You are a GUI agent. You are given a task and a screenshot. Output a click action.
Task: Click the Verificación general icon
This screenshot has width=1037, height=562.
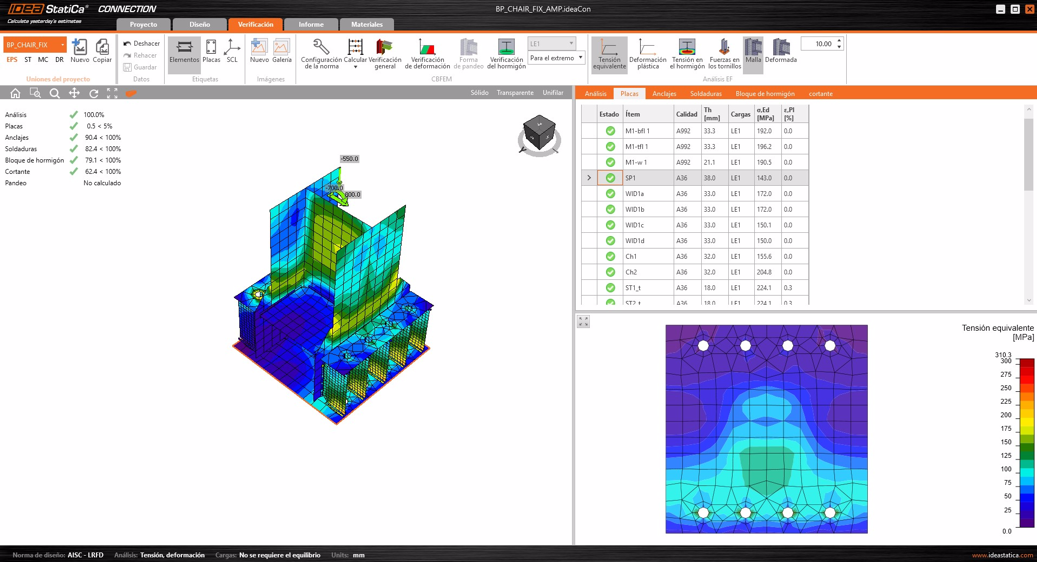385,53
